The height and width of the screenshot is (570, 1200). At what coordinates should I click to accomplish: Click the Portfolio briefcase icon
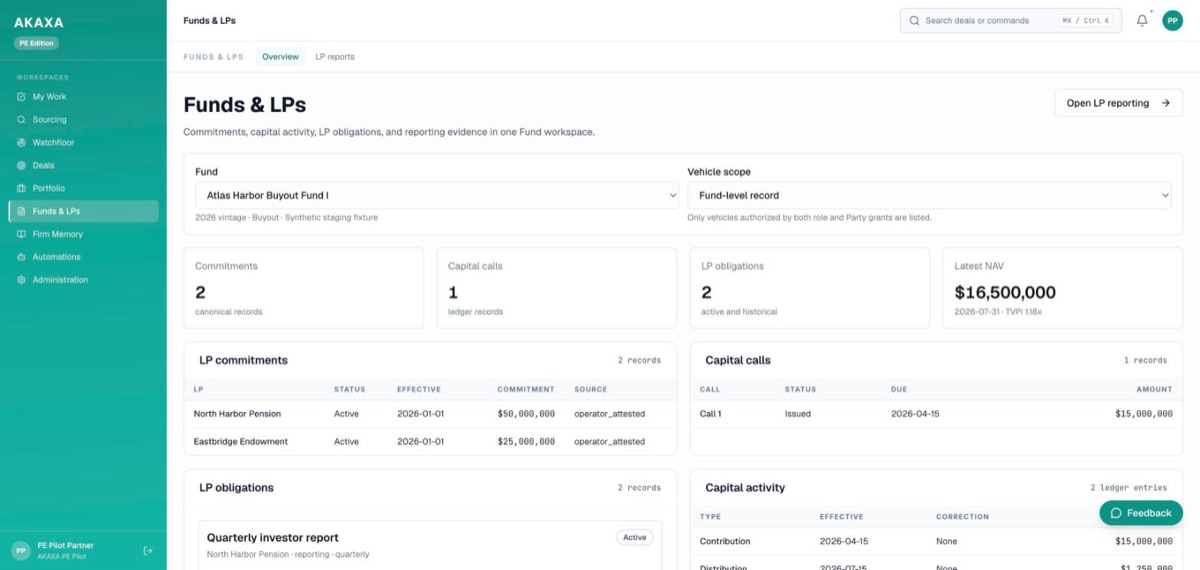(22, 188)
